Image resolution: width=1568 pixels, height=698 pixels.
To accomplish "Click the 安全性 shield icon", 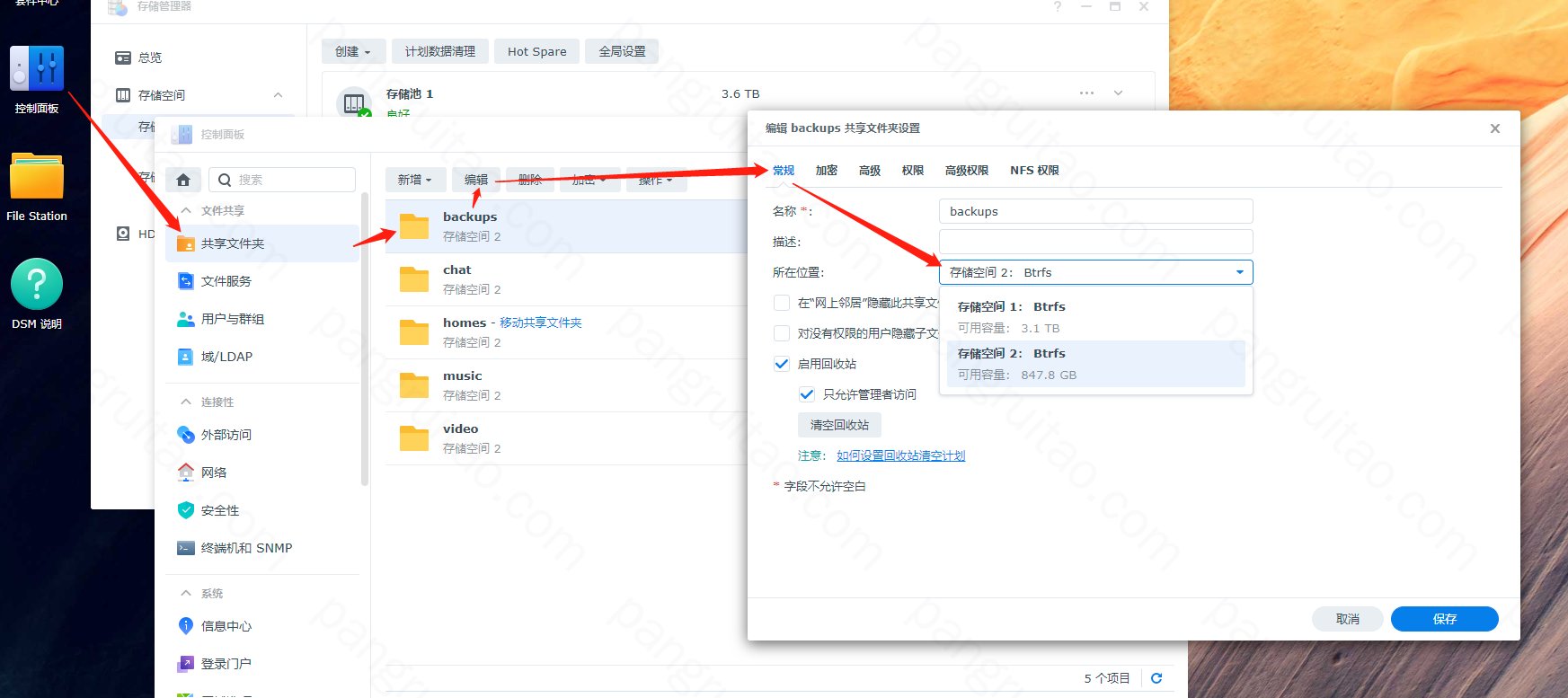I will tap(186, 510).
